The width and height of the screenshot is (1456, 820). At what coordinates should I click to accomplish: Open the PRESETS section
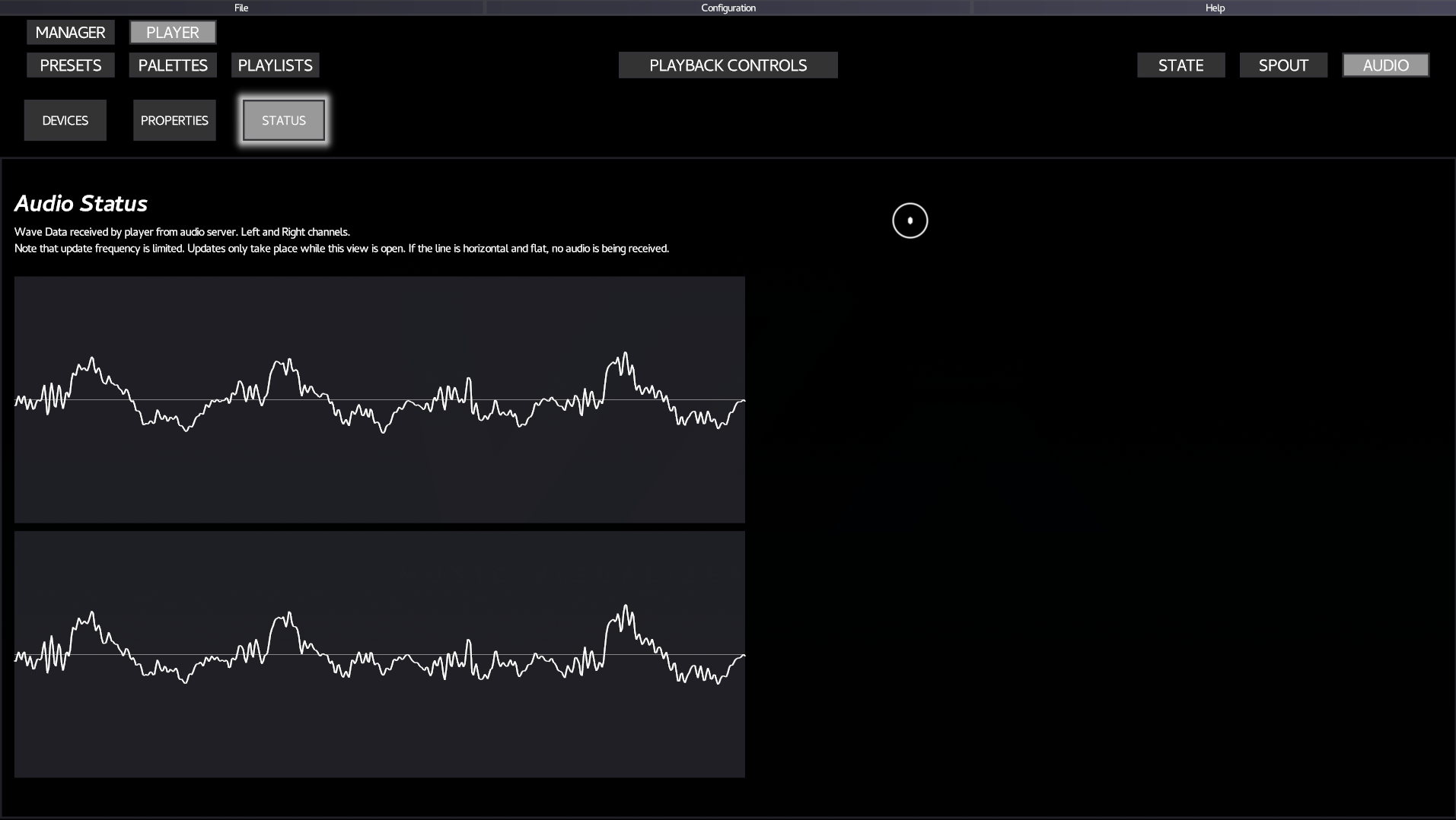pyautogui.click(x=71, y=65)
